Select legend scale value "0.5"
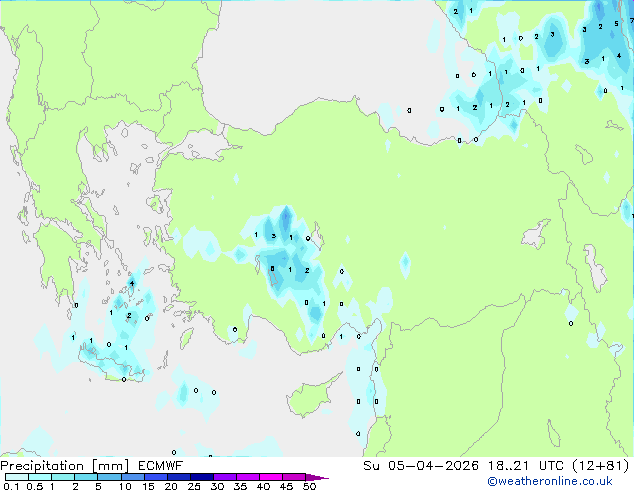634x490 pixels. pyautogui.click(x=34, y=486)
